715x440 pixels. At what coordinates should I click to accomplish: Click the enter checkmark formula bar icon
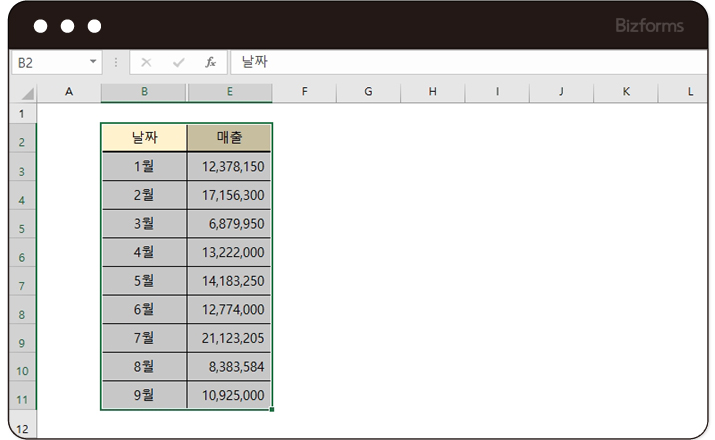click(178, 62)
